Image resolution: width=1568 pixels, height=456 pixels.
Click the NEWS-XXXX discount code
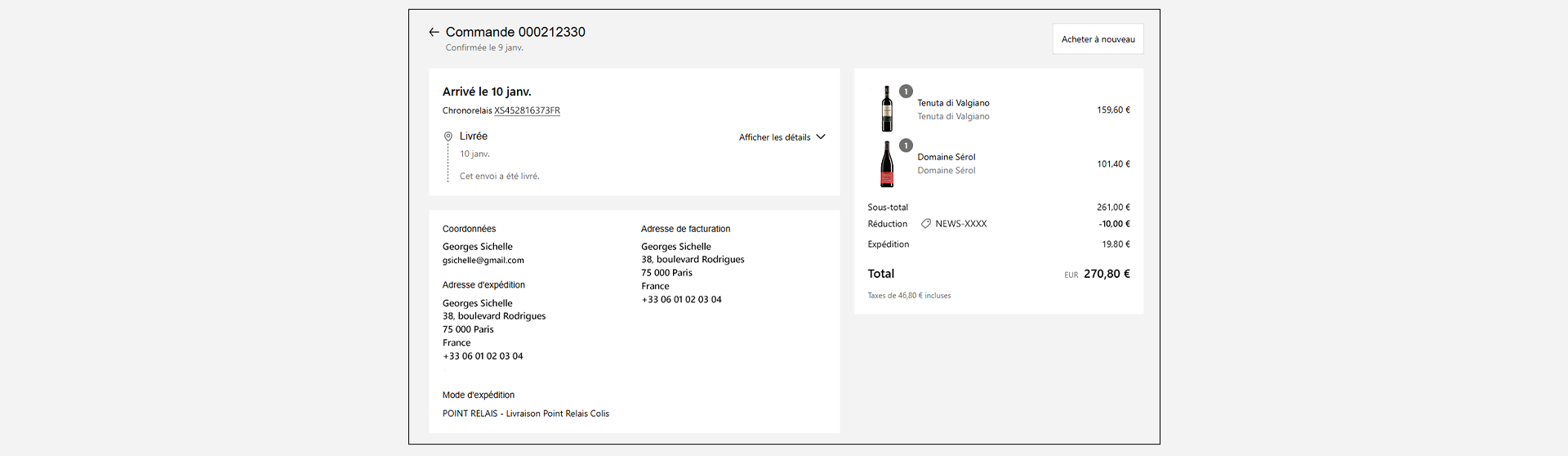click(x=960, y=224)
